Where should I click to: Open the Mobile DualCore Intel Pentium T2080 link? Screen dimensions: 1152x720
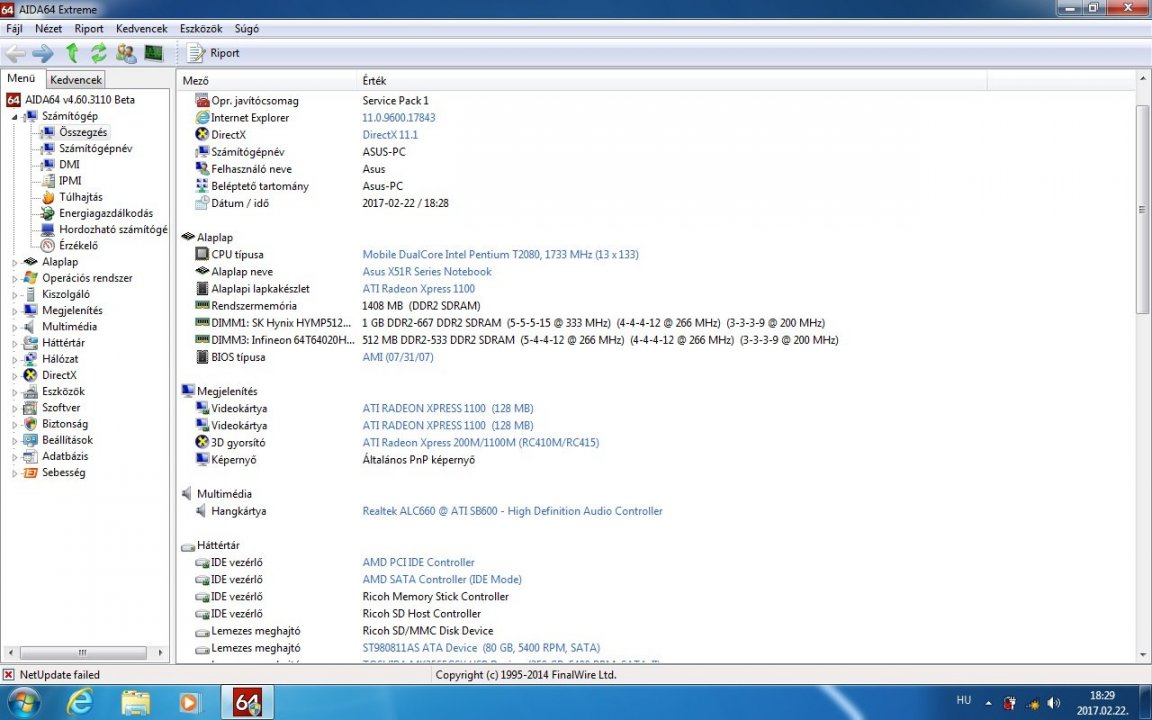point(500,254)
